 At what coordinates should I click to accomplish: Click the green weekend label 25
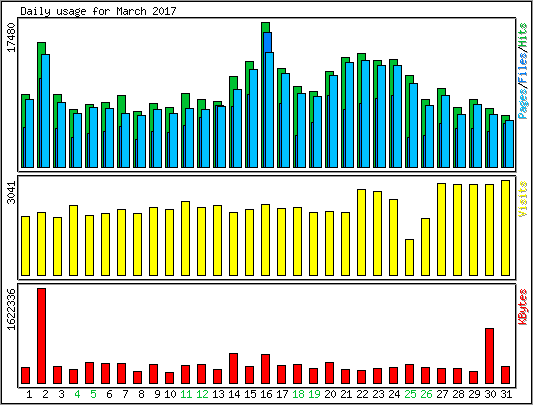click(410, 394)
